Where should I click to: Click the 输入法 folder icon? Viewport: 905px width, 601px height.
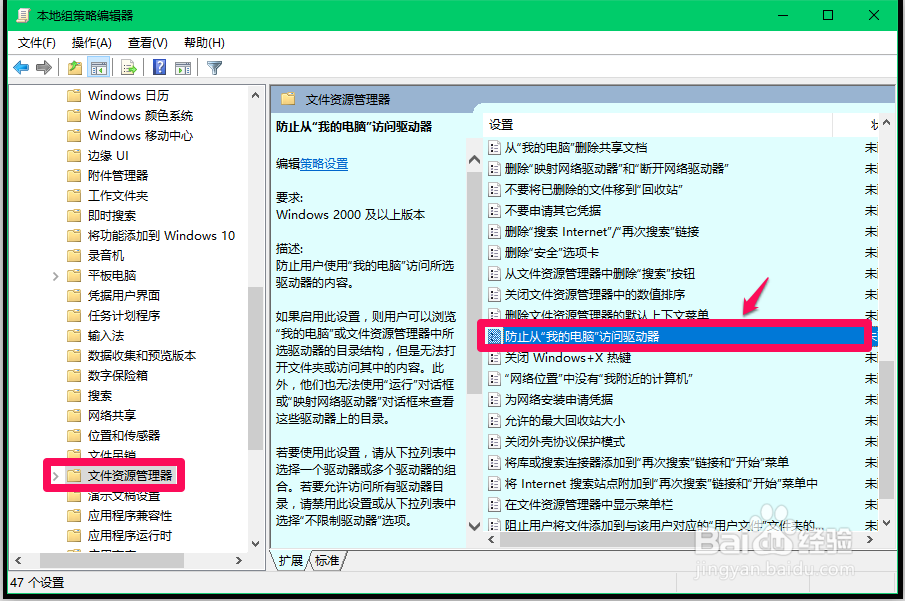[x=74, y=335]
